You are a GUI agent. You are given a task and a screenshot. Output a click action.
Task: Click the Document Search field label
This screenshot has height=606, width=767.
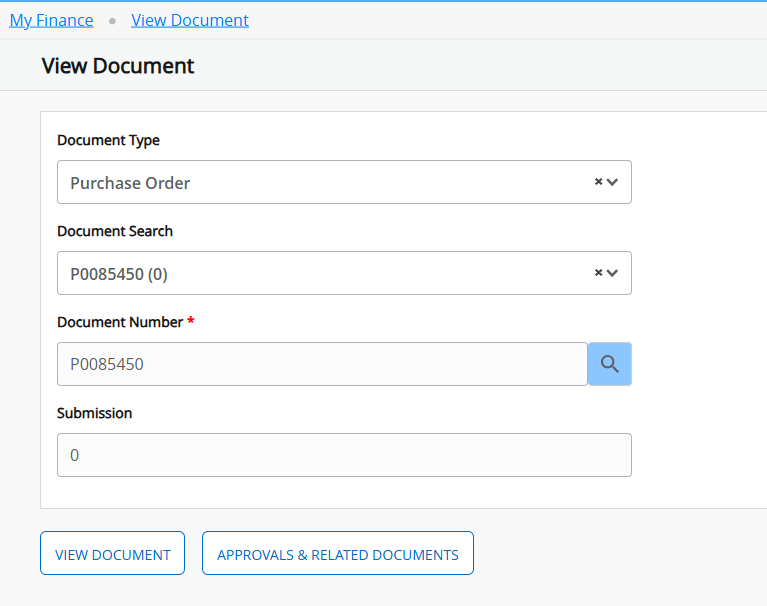coord(115,231)
